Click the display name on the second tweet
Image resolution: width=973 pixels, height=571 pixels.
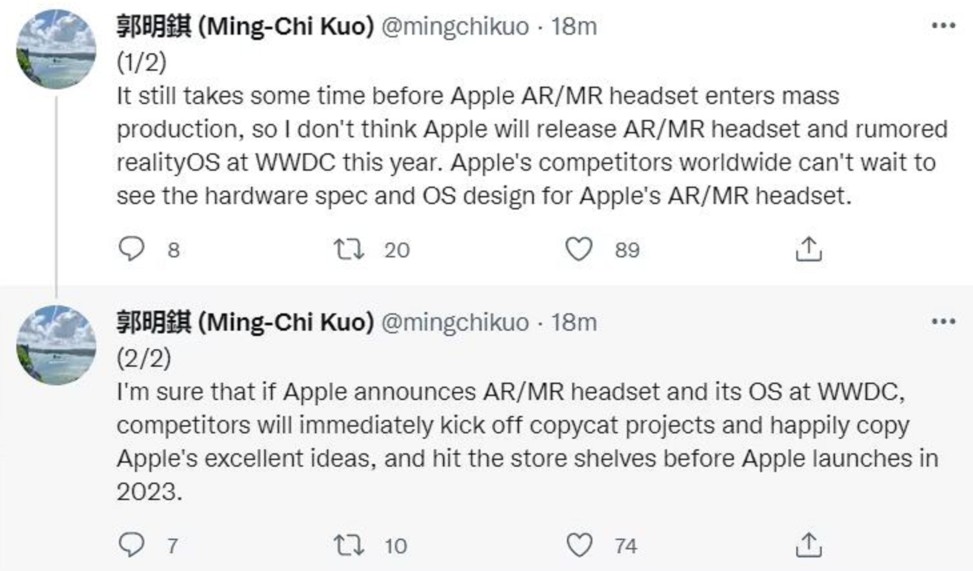245,322
